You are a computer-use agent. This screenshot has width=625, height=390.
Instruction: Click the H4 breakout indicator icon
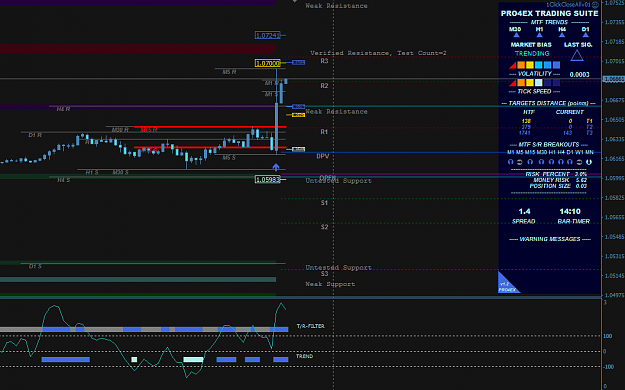coord(561,162)
